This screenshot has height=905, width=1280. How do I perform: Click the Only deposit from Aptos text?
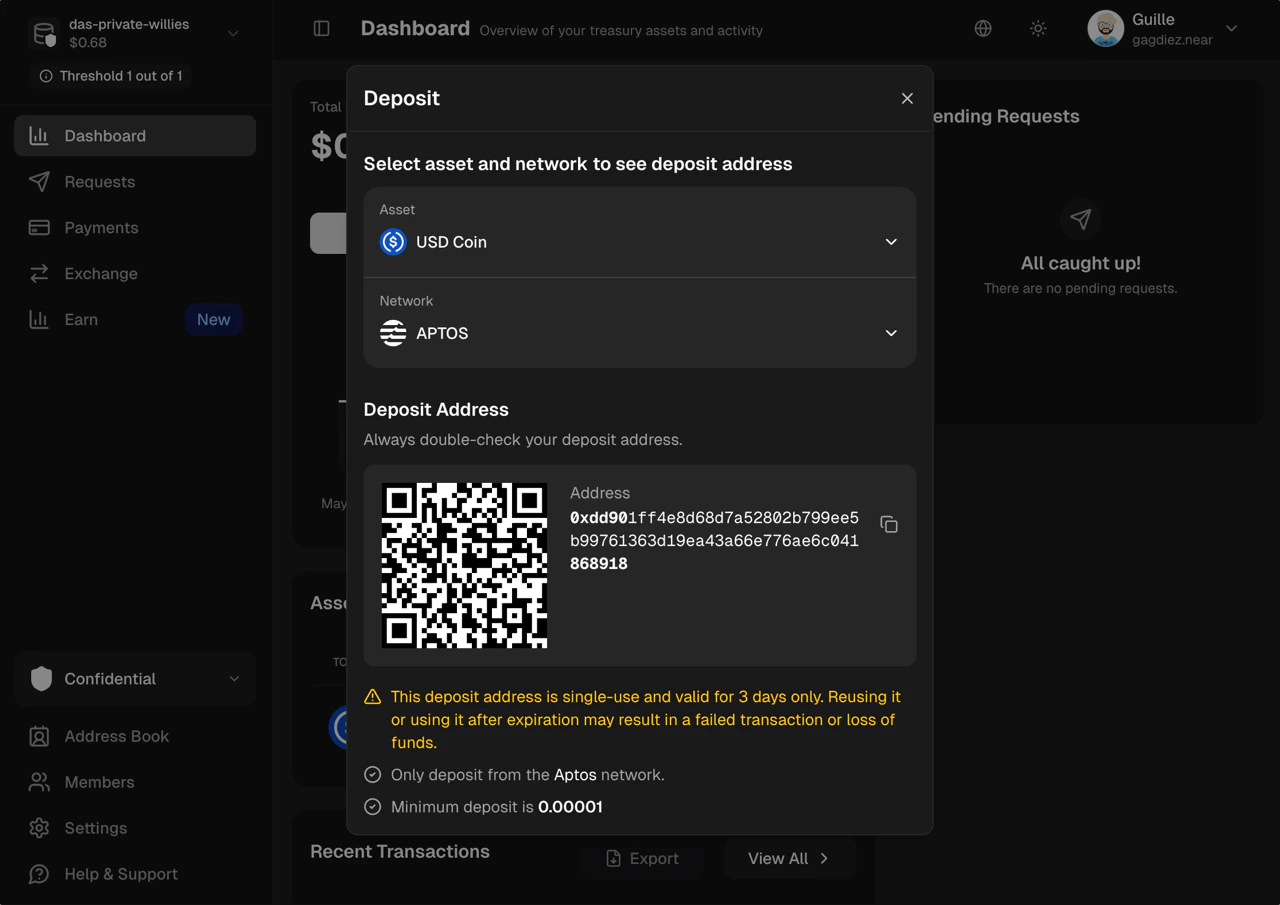(528, 775)
